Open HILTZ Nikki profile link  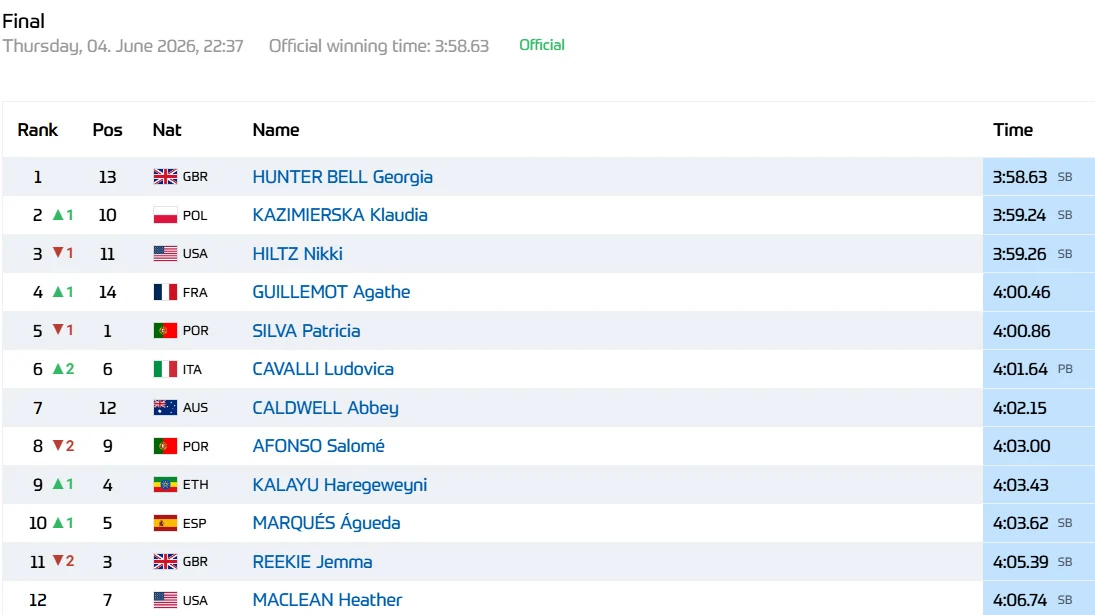pos(297,253)
